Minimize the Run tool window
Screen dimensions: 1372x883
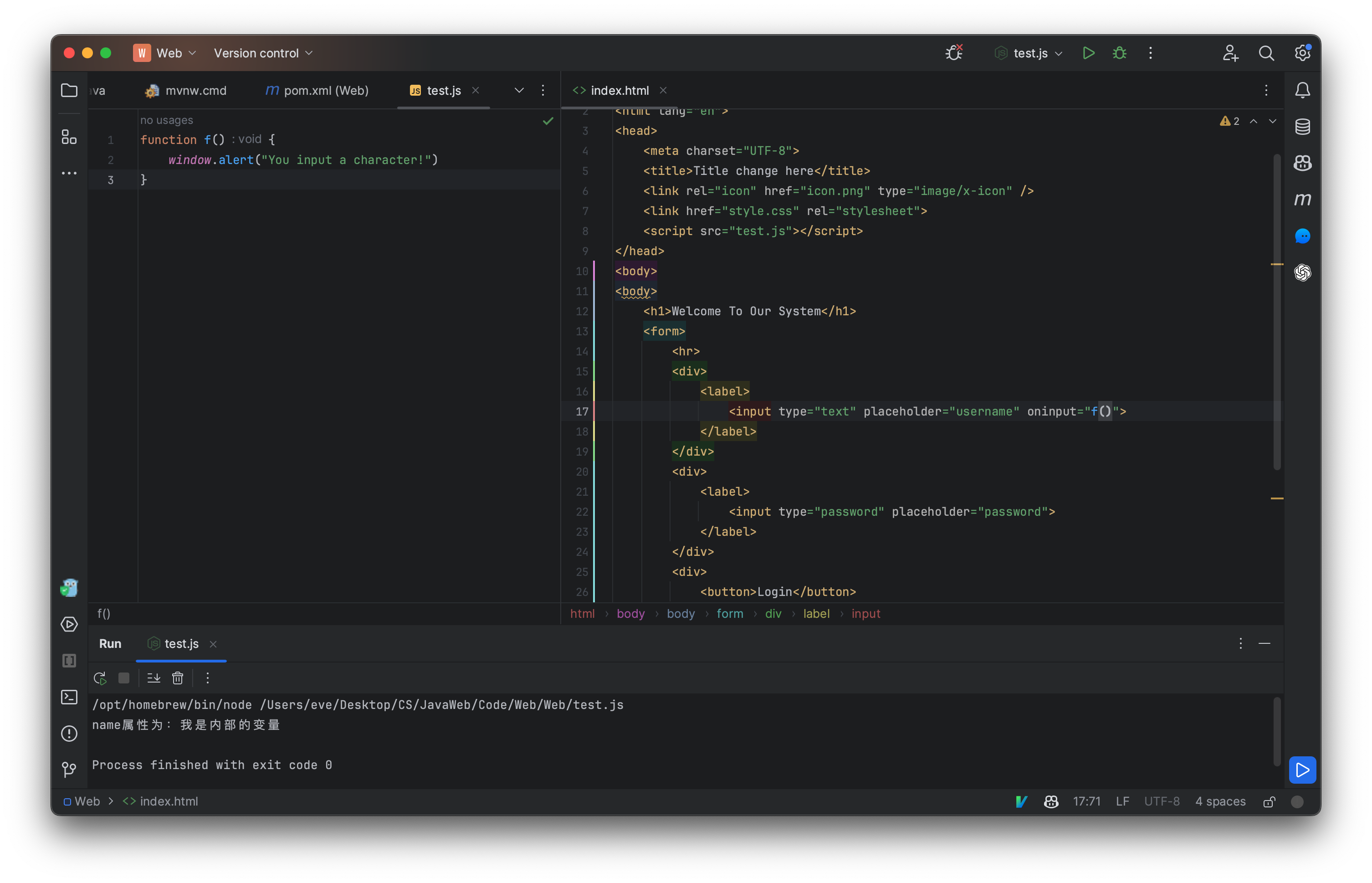(x=1264, y=643)
